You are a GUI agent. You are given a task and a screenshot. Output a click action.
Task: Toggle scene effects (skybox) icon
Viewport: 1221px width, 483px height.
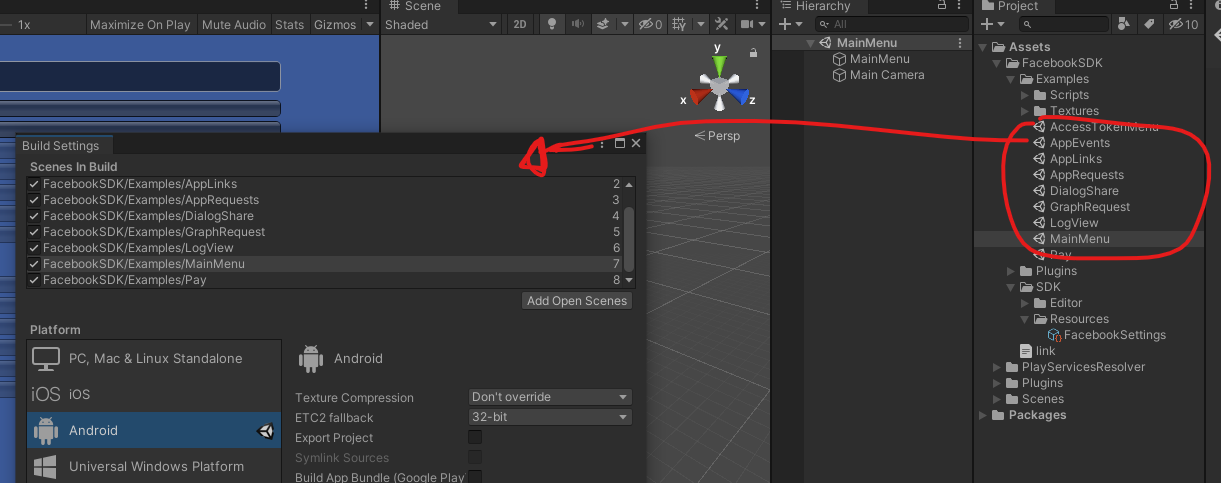coord(602,24)
